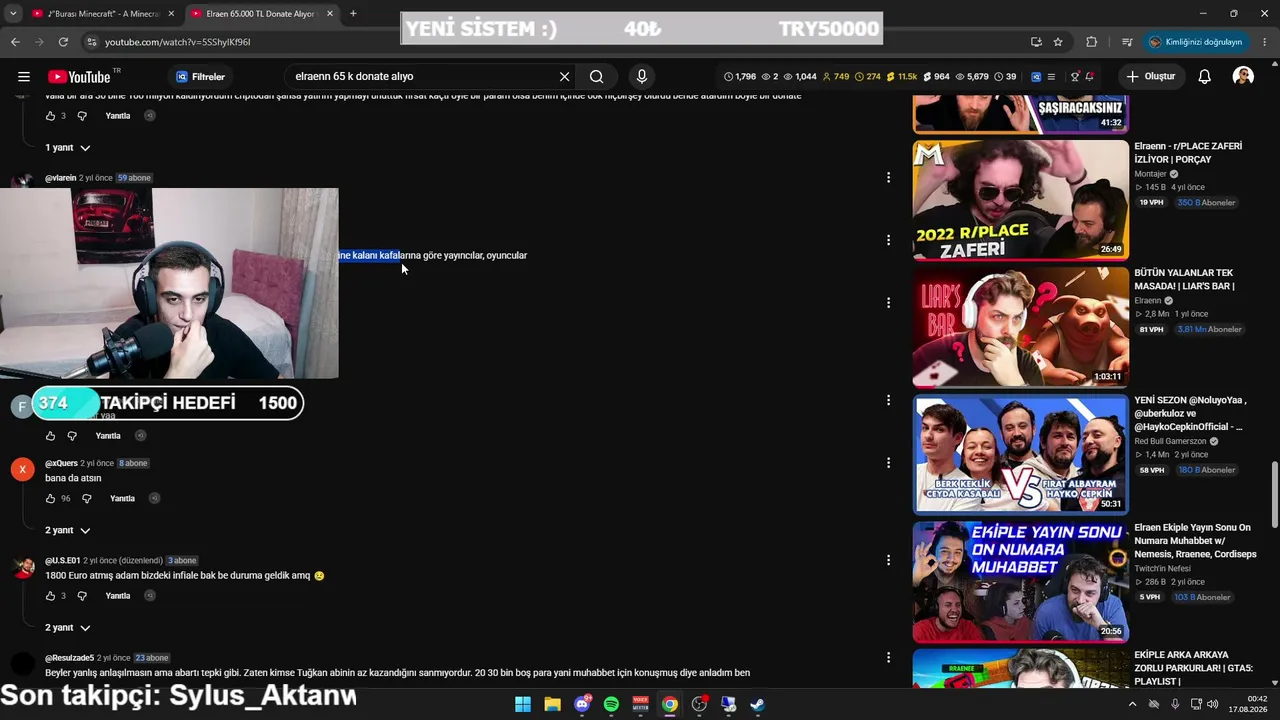Open a new browser tab
Viewport: 1280px width, 720px height.
[353, 14]
